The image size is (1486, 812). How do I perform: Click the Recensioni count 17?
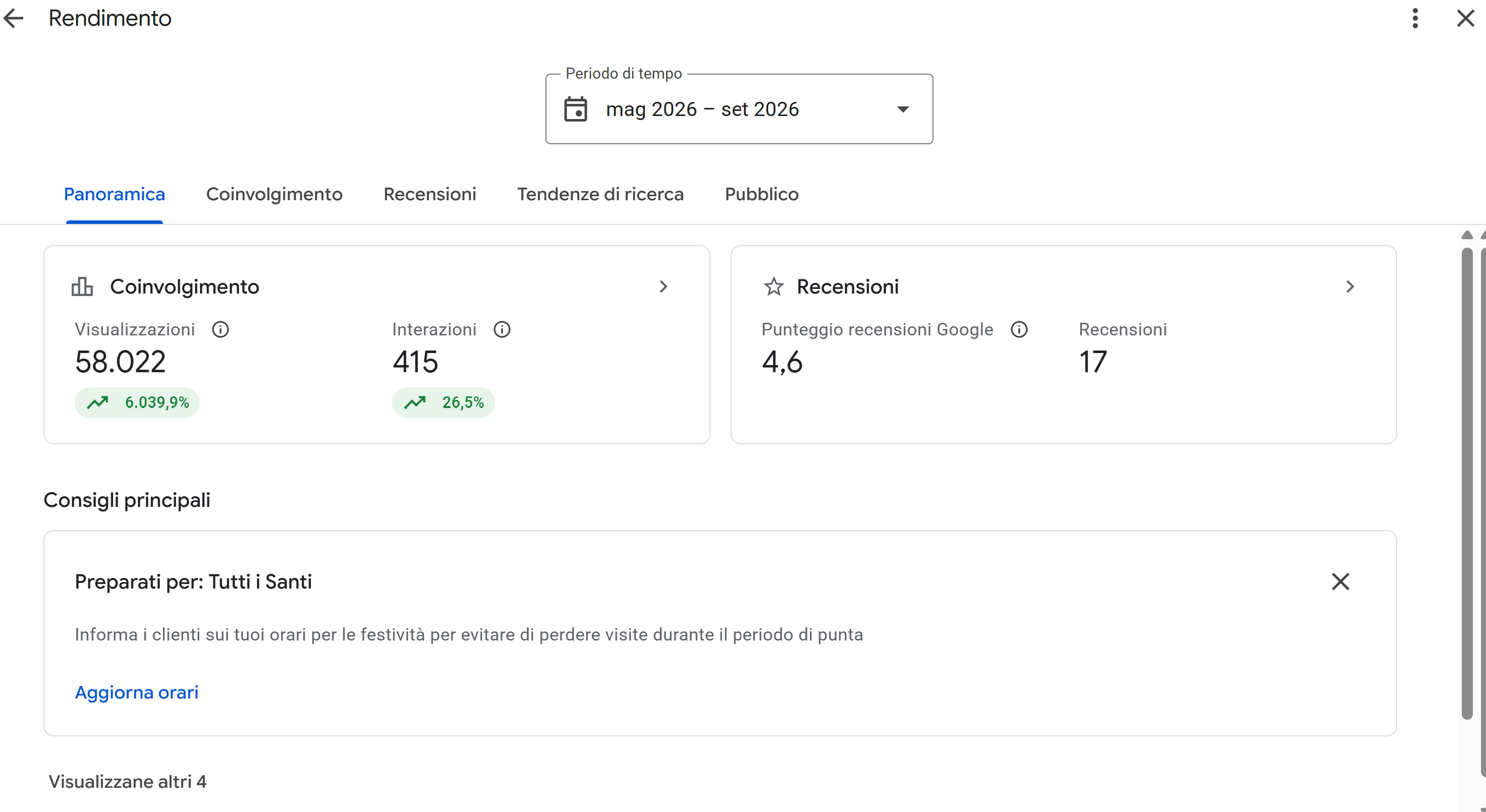(x=1093, y=362)
